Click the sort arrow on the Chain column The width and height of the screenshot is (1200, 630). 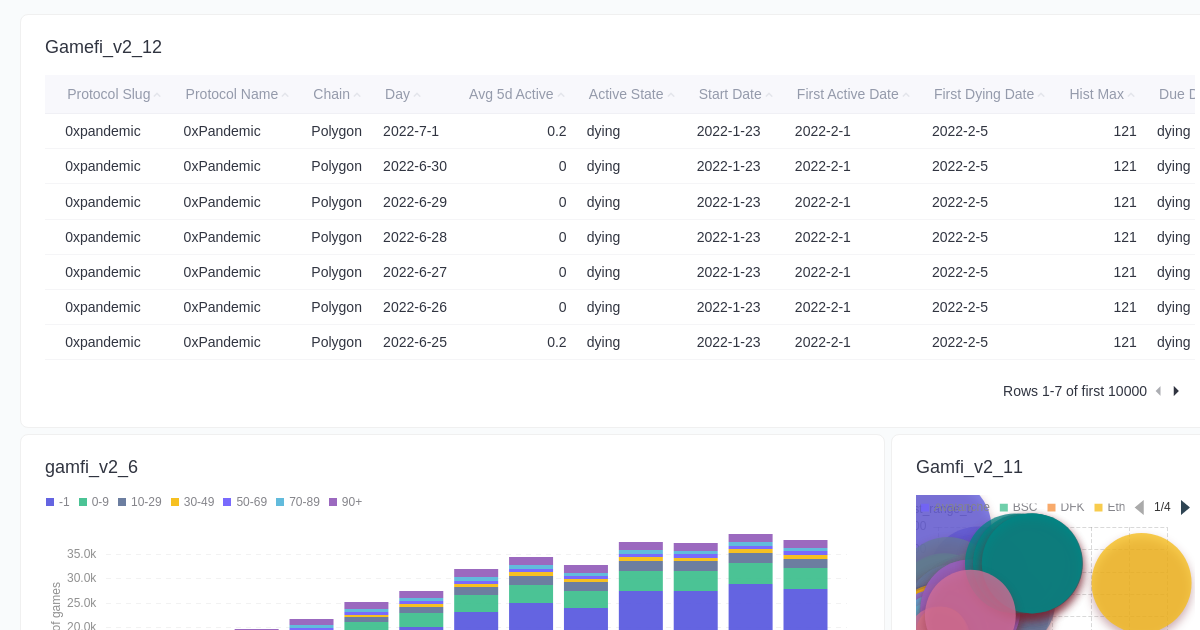point(356,94)
